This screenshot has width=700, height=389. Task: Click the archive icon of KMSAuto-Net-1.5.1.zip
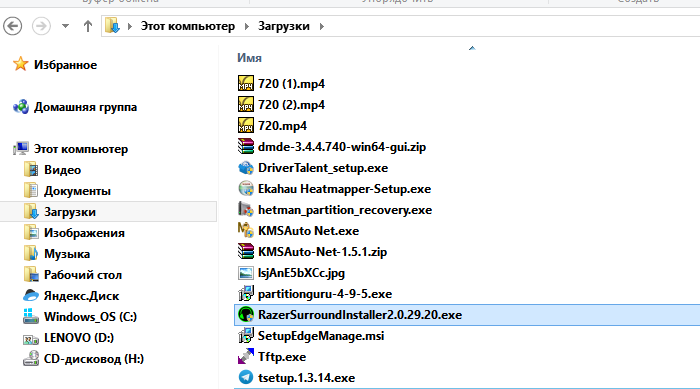point(246,251)
